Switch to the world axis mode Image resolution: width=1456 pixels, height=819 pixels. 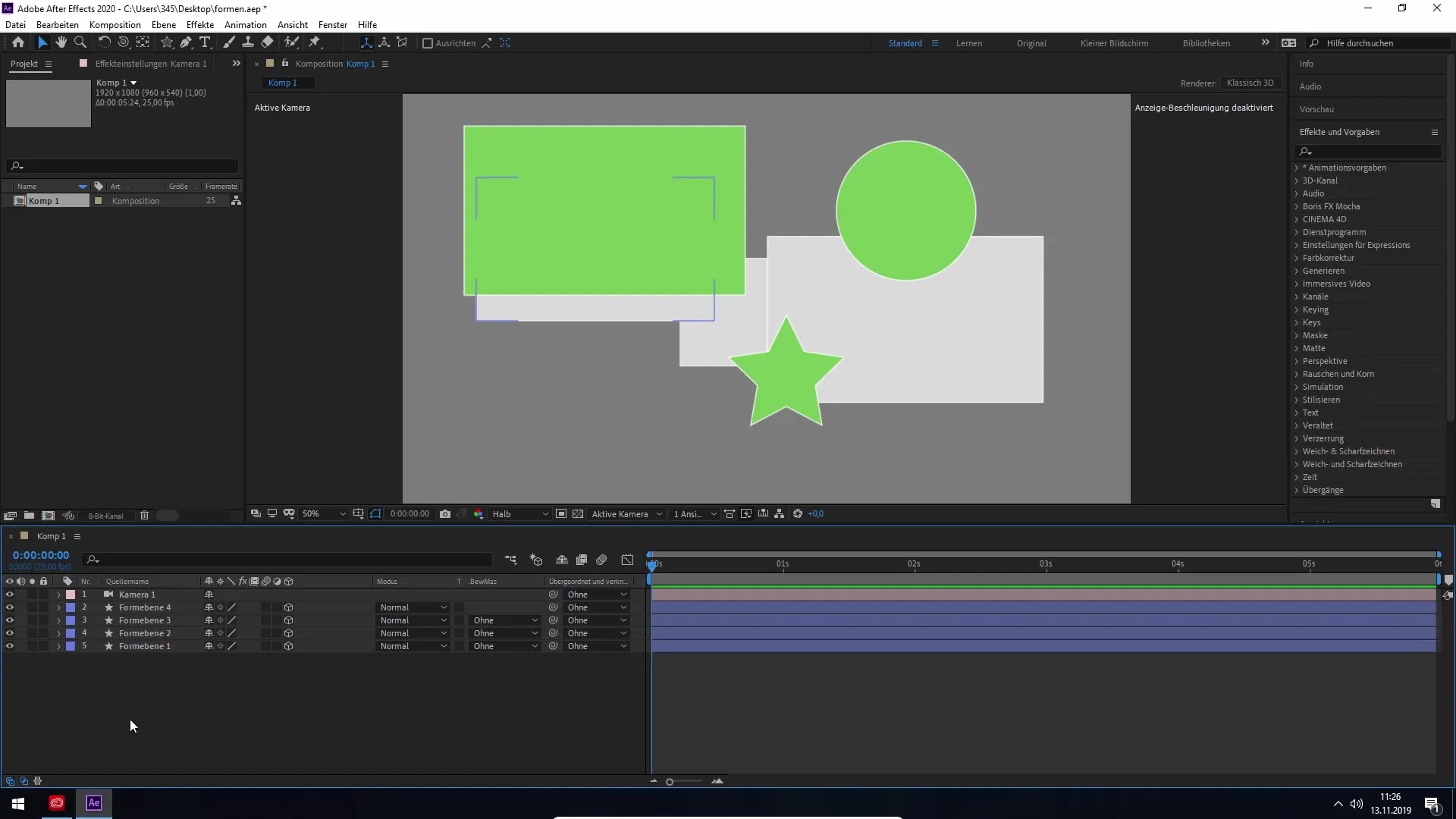[x=384, y=42]
